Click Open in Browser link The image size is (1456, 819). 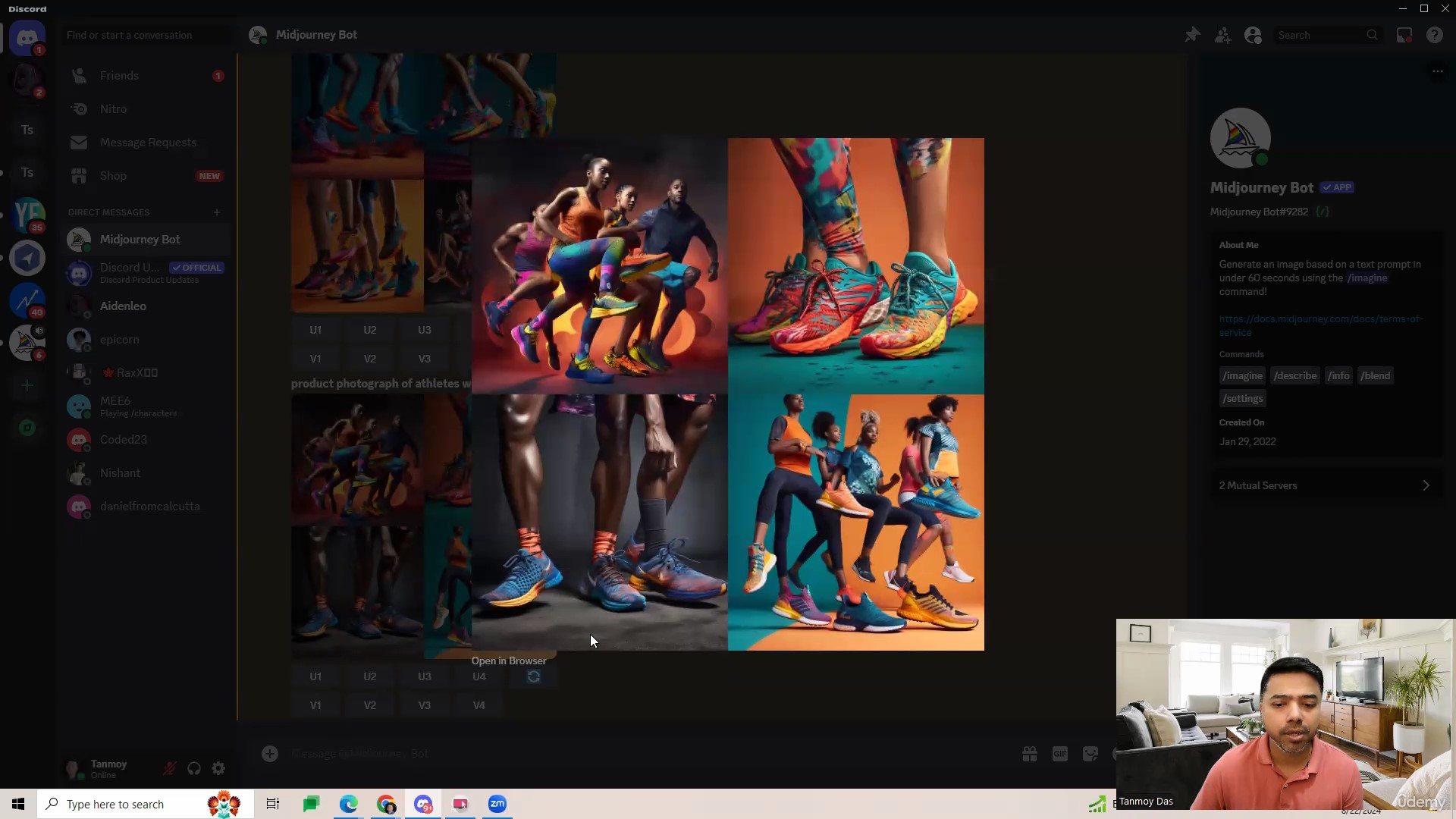pos(509,661)
